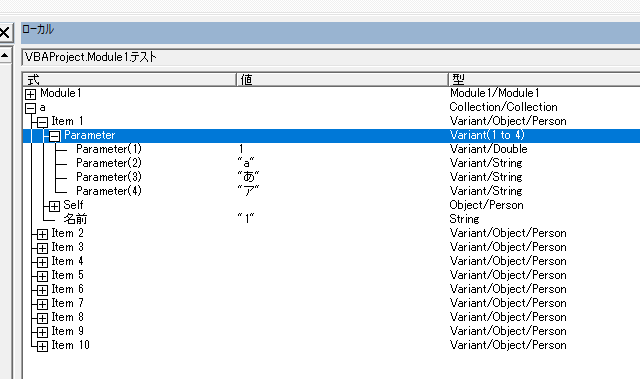The width and height of the screenshot is (640, 379).
Task: Click the Variant(1 to 4) type cell
Action: coord(487,135)
